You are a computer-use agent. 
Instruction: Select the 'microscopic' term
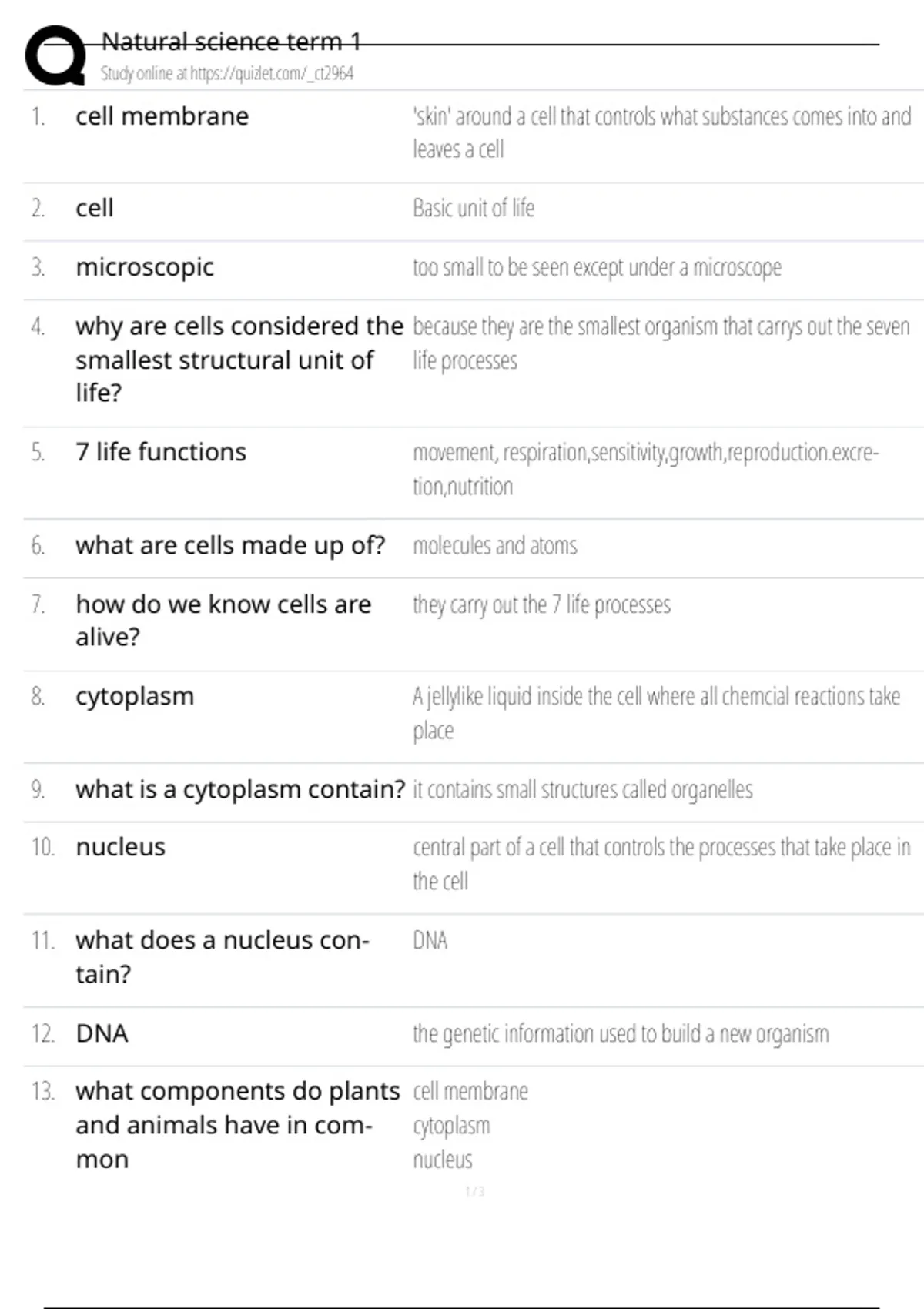145,267
